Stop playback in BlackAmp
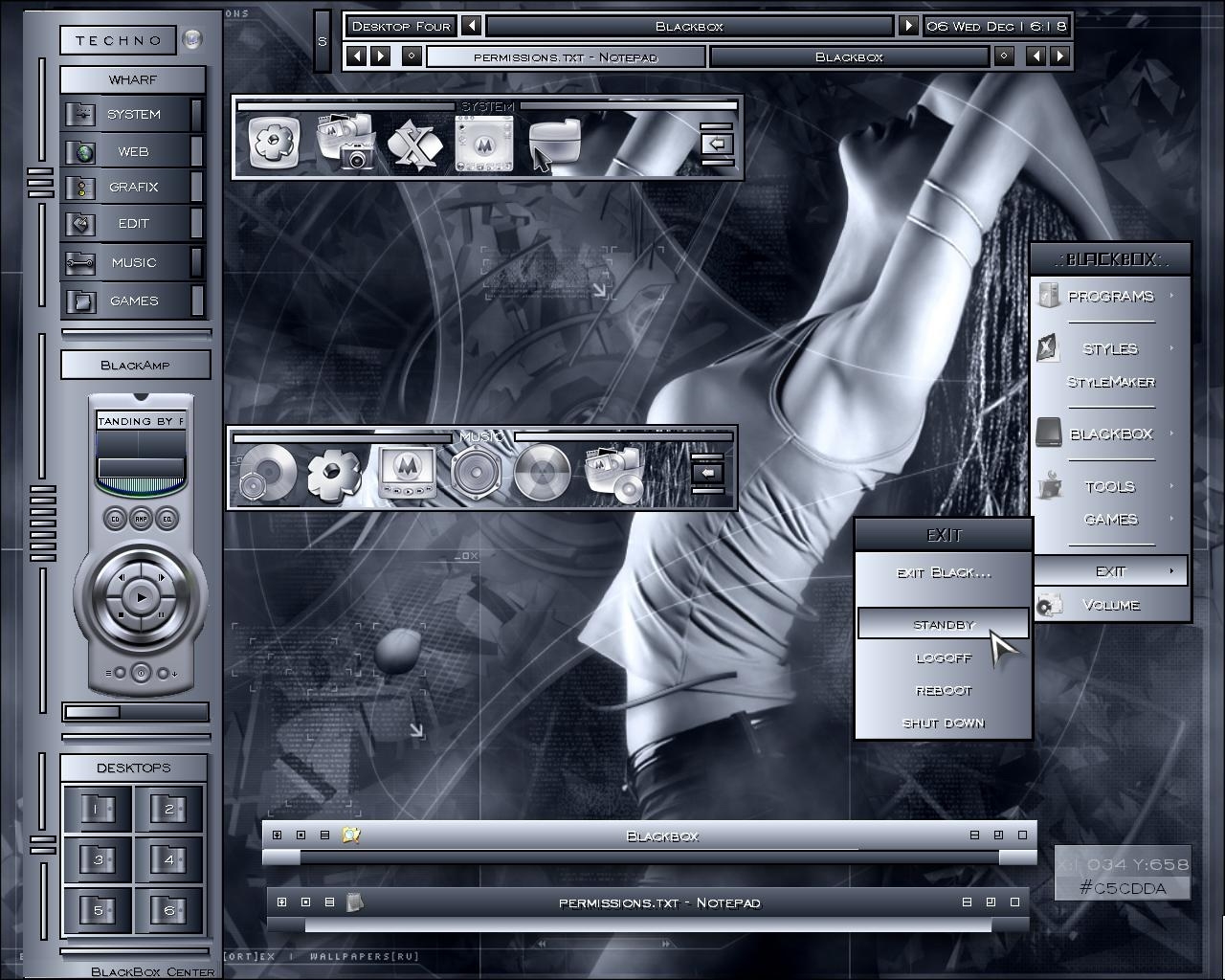 click(122, 615)
